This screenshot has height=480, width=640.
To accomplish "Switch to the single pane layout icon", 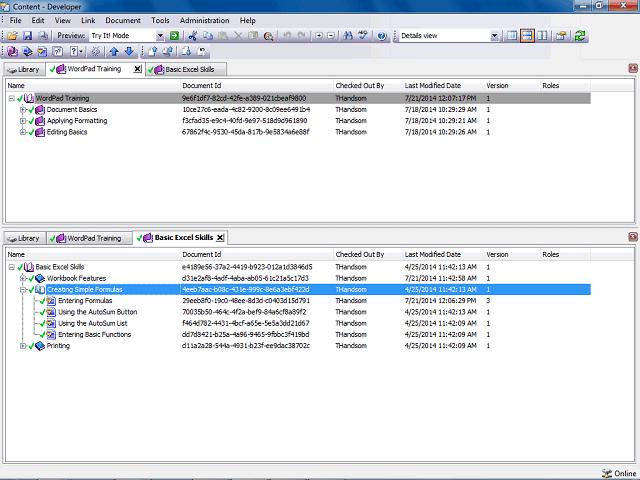I will pos(512,36).
